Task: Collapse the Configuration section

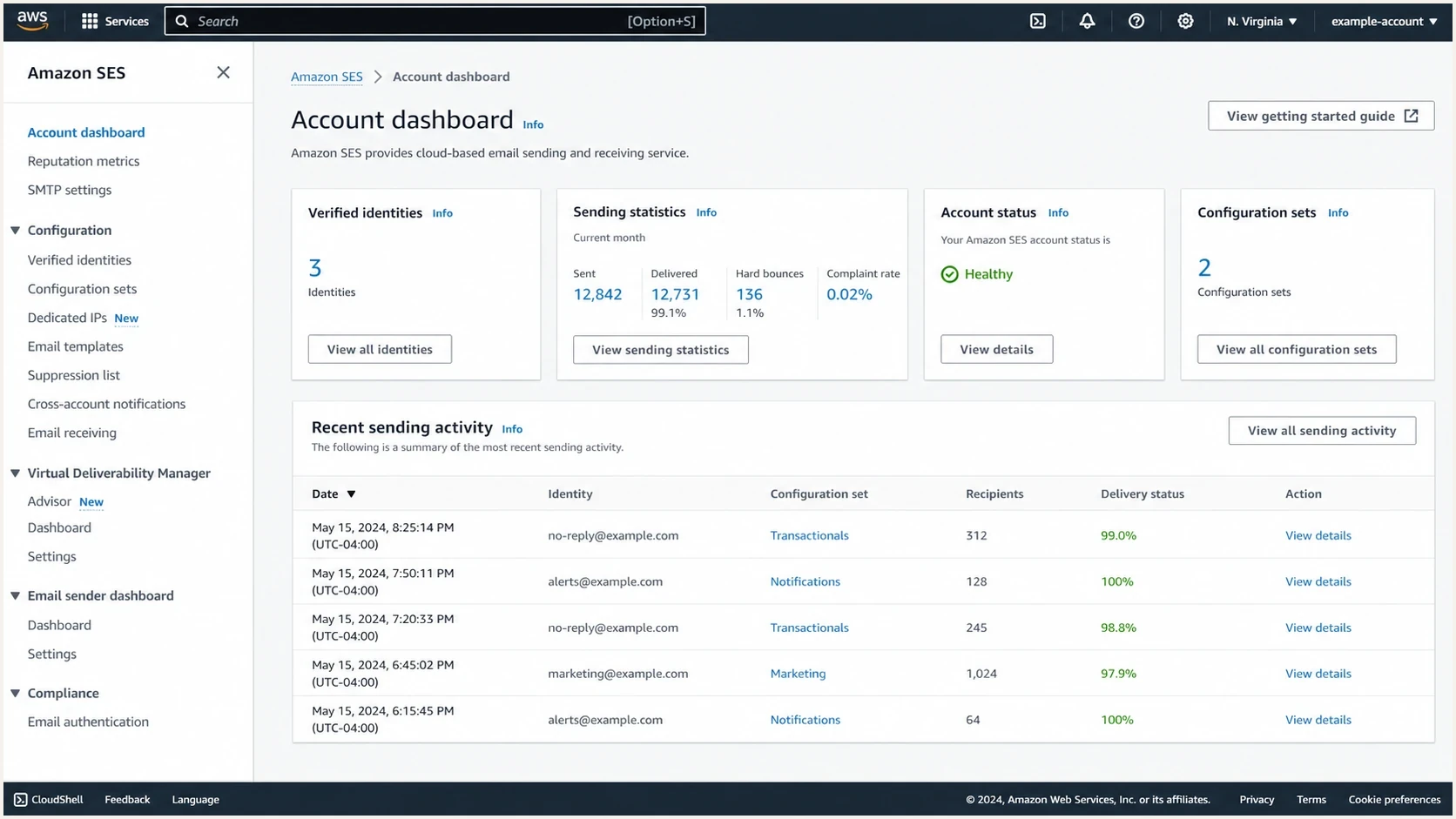Action: (x=15, y=231)
